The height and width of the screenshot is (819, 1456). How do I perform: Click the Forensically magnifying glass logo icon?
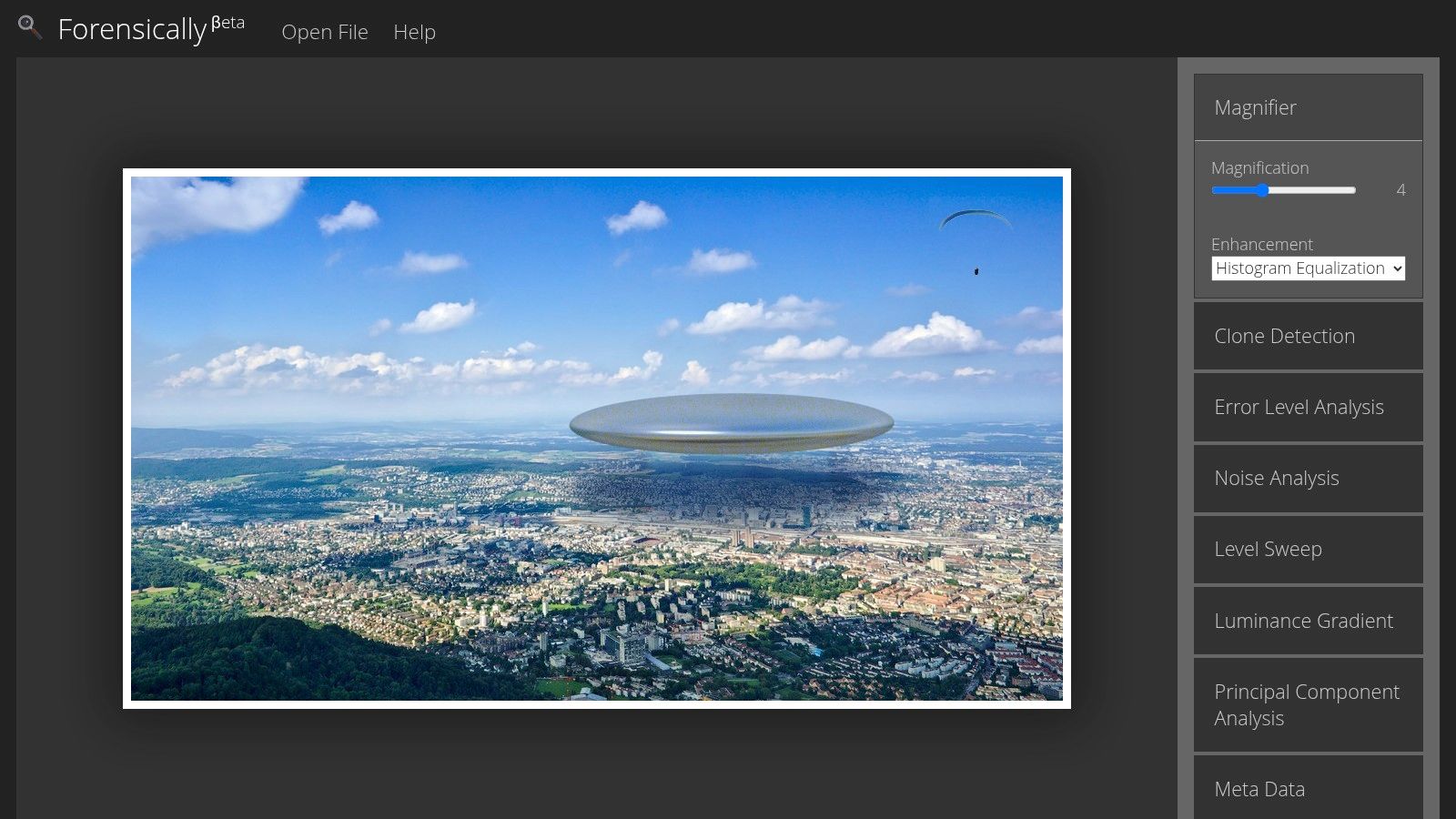click(30, 27)
